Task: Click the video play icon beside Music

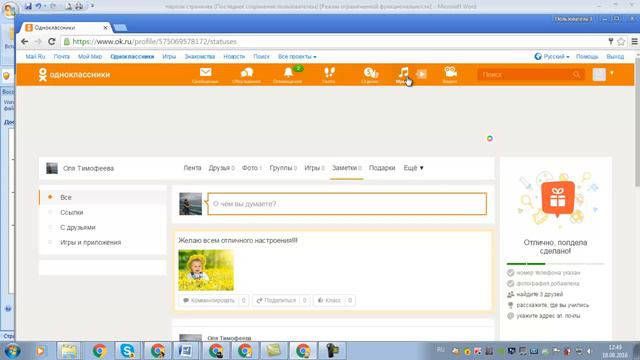Action: 422,74
